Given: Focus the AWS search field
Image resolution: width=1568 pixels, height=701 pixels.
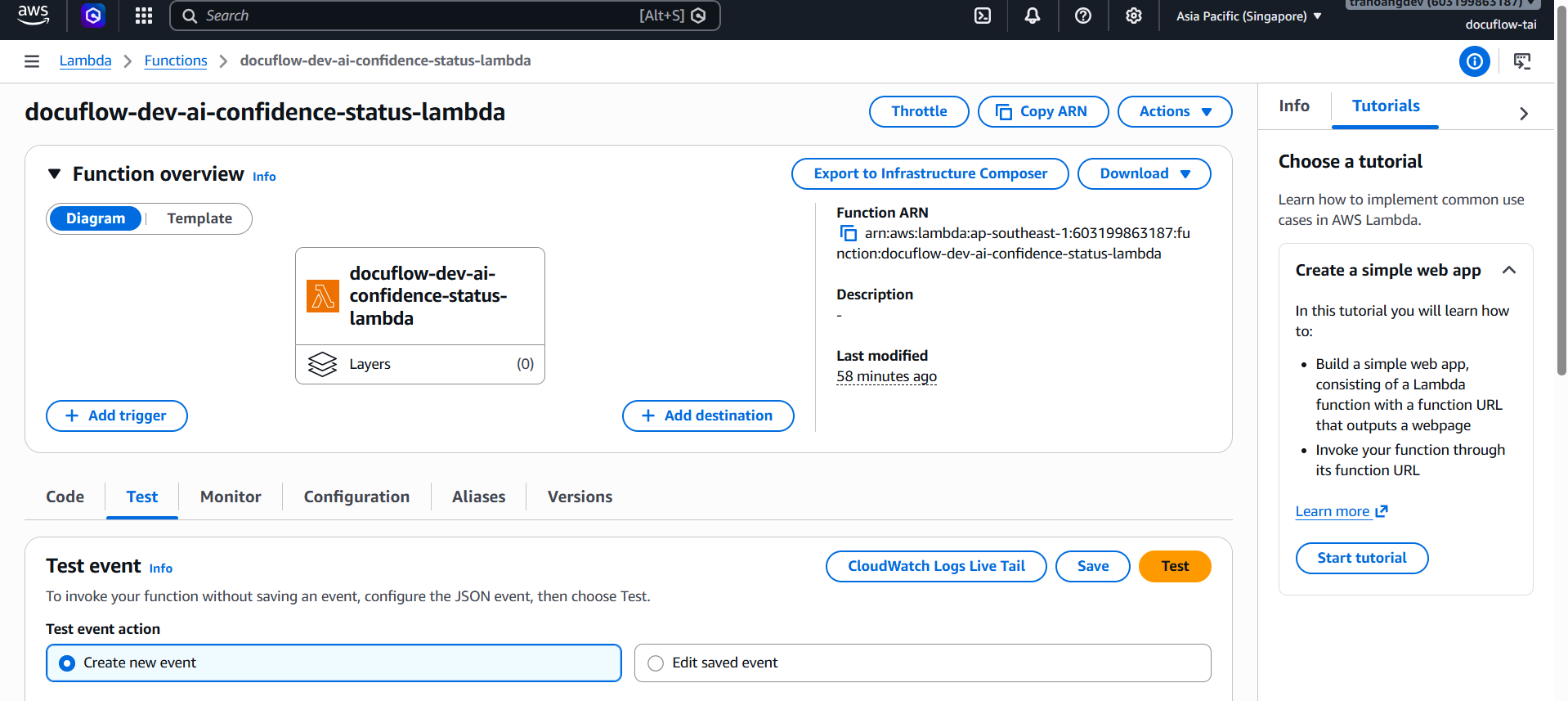Looking at the screenshot, I should pos(445,16).
